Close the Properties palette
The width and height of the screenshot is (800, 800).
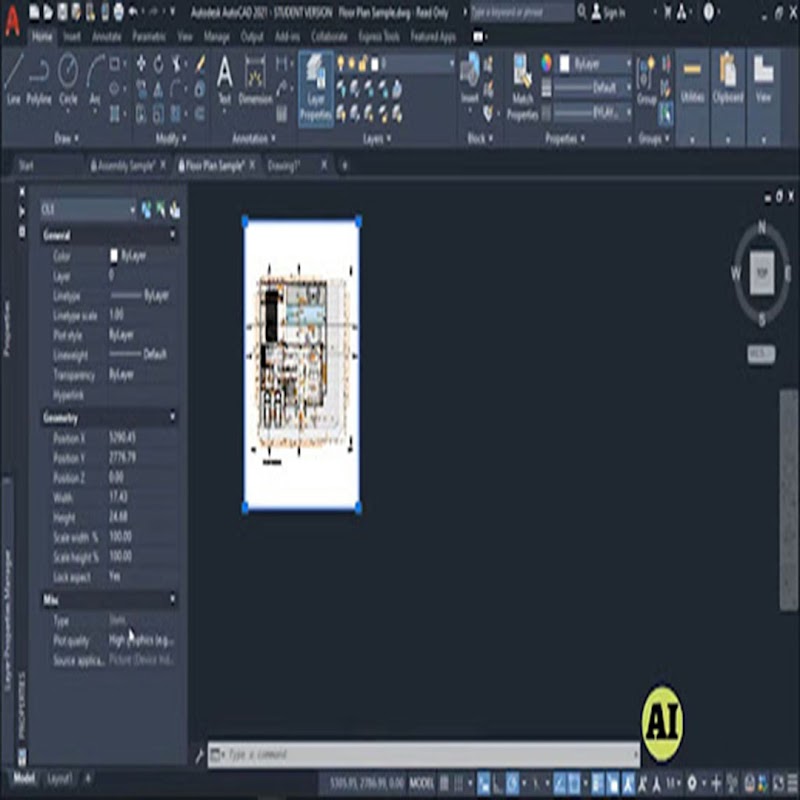coord(22,192)
